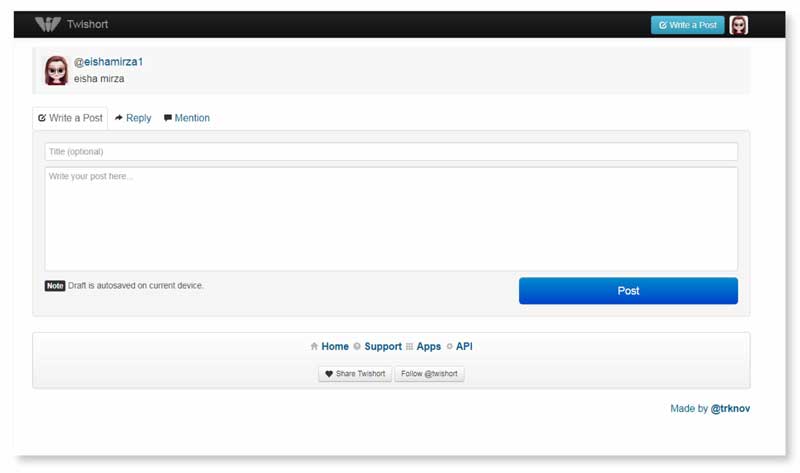Viewport: 800px width, 473px height.
Task: Go to the Home footer link
Action: click(335, 347)
